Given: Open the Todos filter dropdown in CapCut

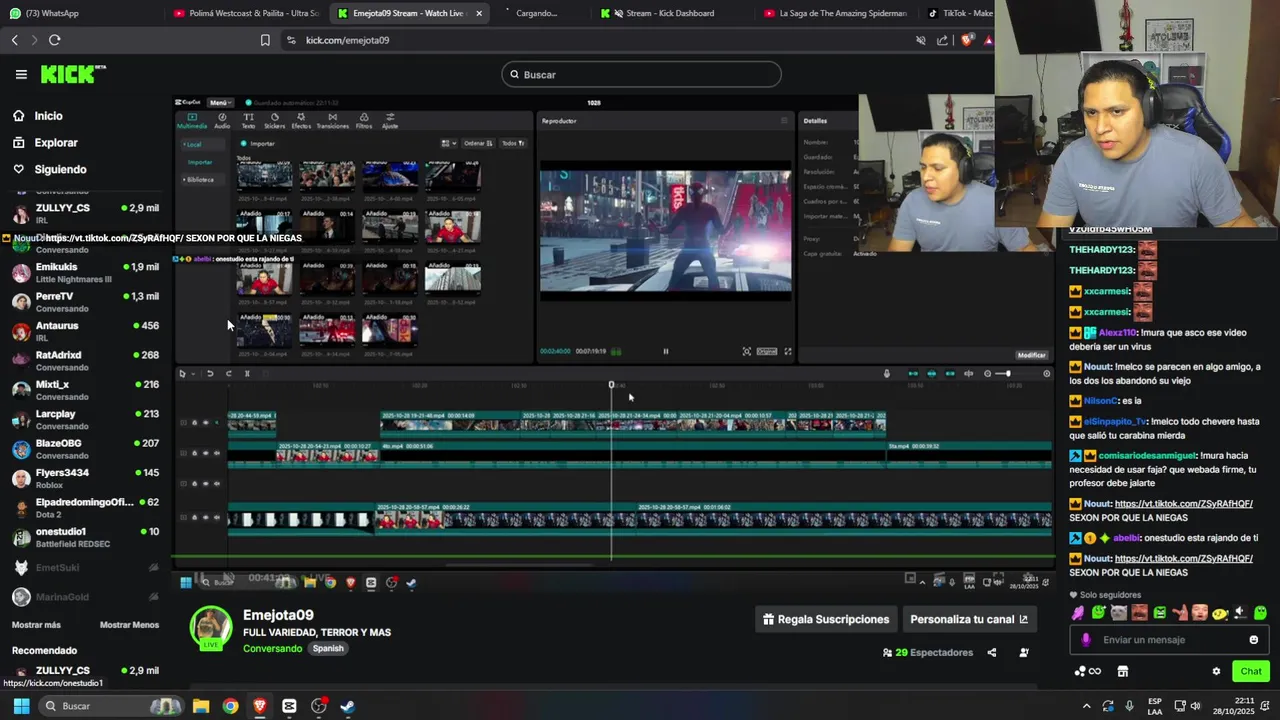Looking at the screenshot, I should coord(513,143).
